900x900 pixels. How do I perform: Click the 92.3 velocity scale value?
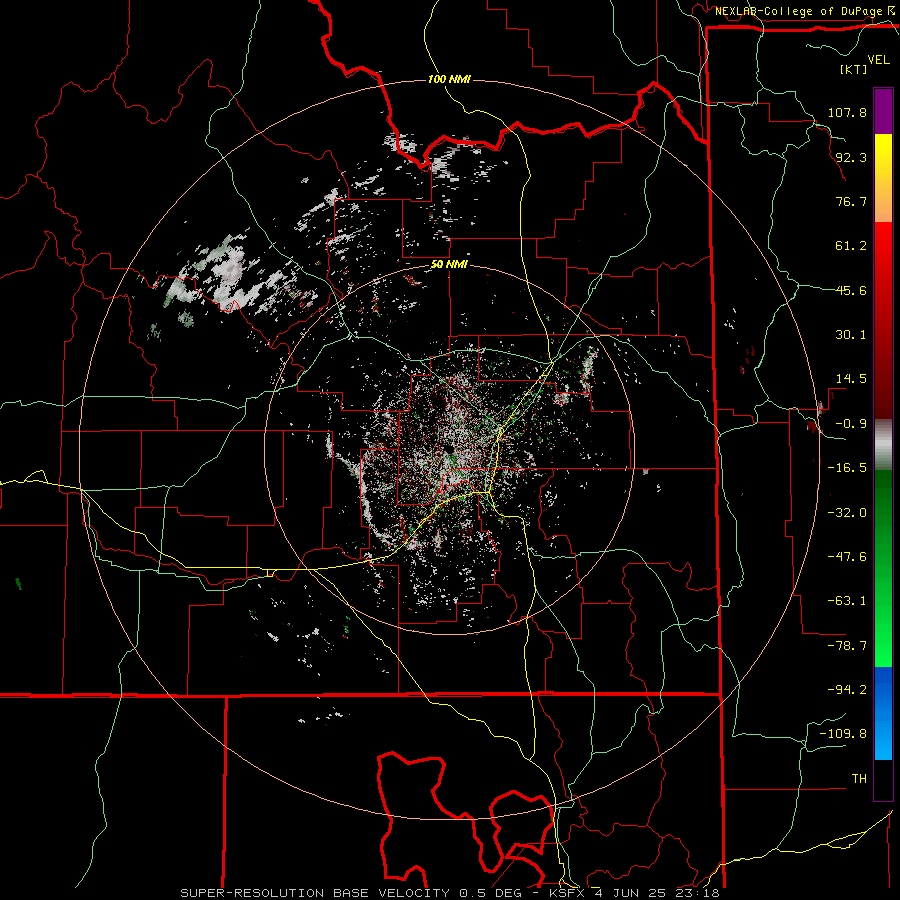tap(851, 157)
